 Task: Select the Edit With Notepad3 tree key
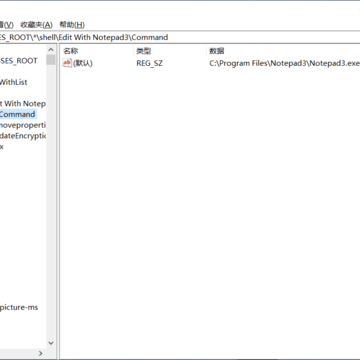point(23,103)
